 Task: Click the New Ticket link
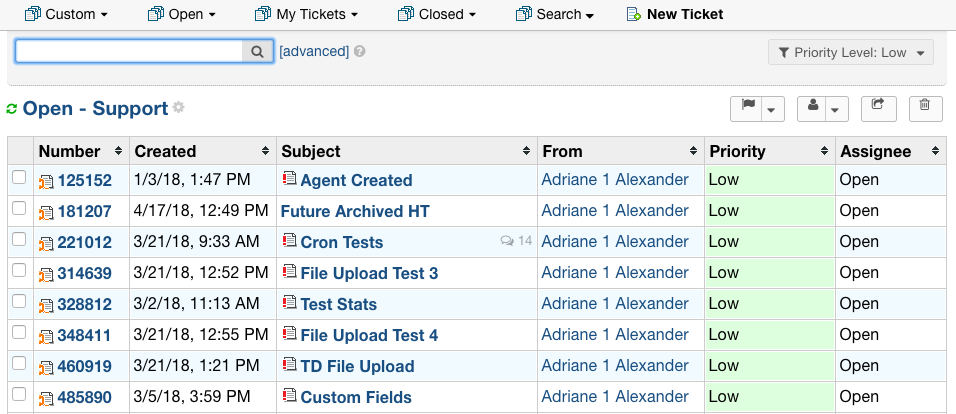(x=675, y=14)
